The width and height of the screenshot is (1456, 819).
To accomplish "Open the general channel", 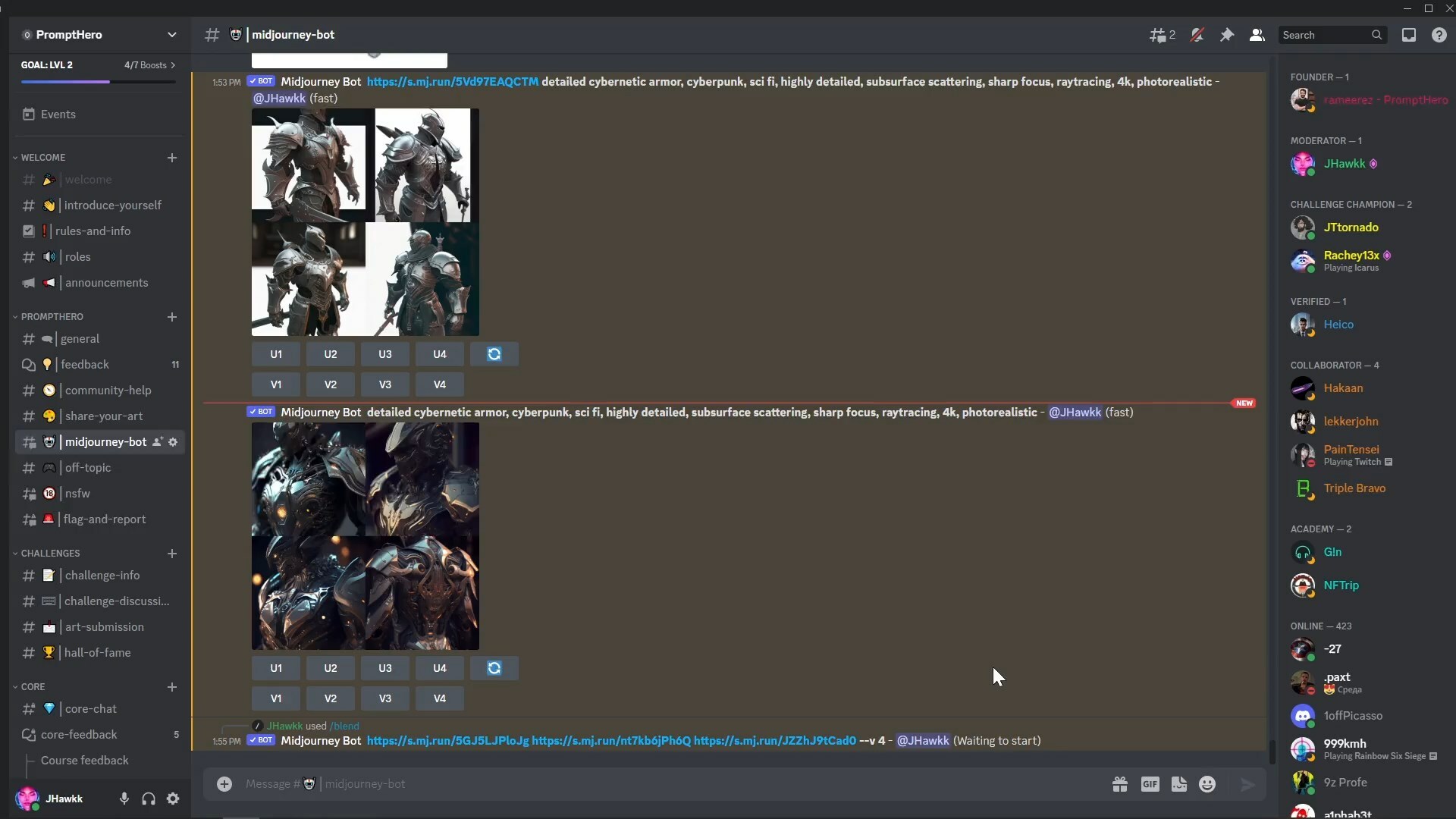I will (x=99, y=339).
